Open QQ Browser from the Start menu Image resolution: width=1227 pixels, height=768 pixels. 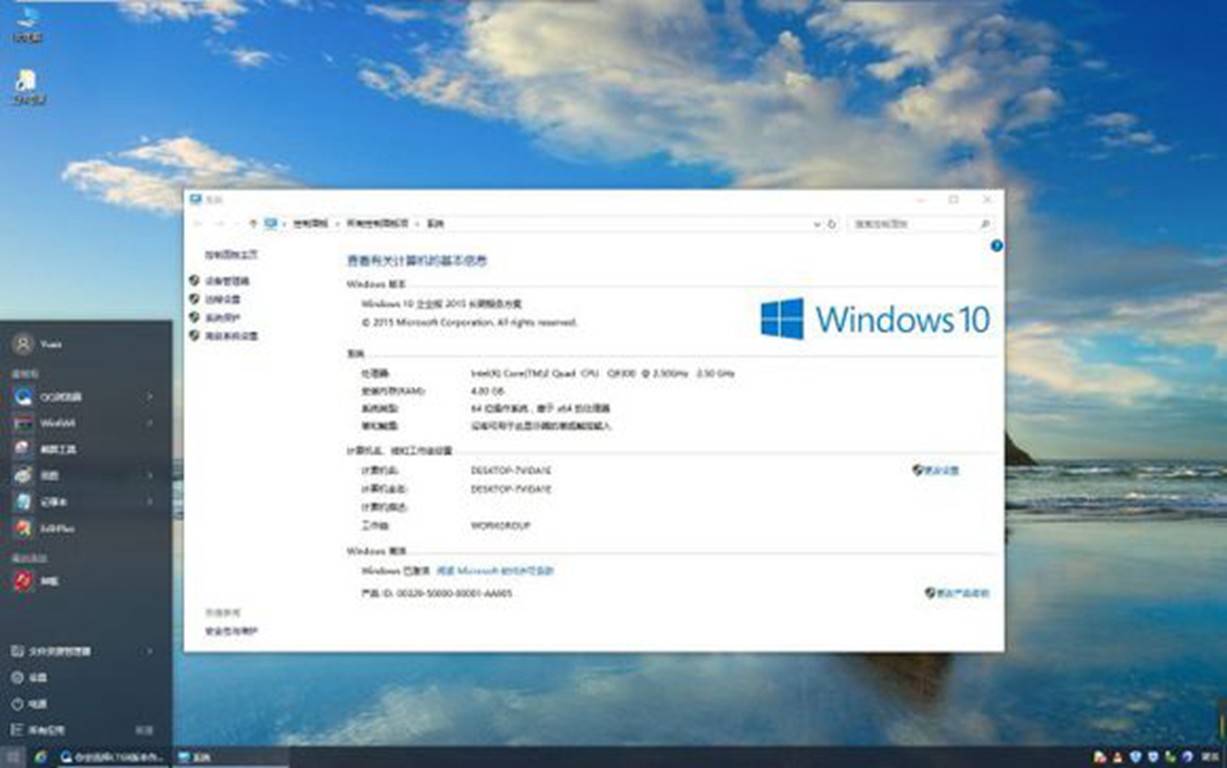(x=60, y=397)
